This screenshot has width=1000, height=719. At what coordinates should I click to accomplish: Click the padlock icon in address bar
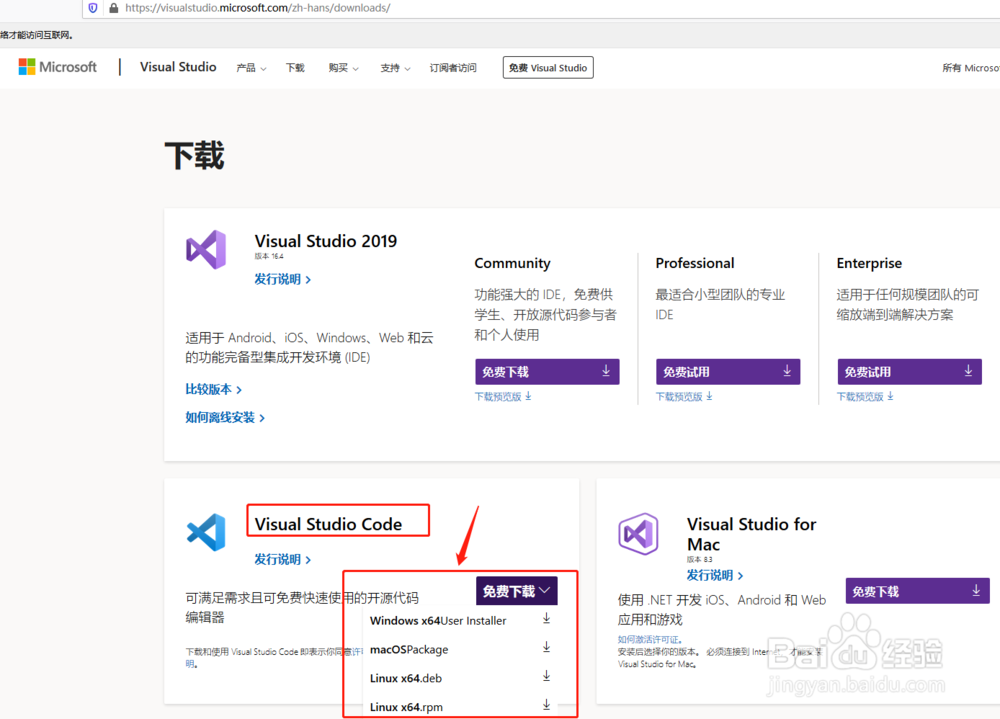114,8
